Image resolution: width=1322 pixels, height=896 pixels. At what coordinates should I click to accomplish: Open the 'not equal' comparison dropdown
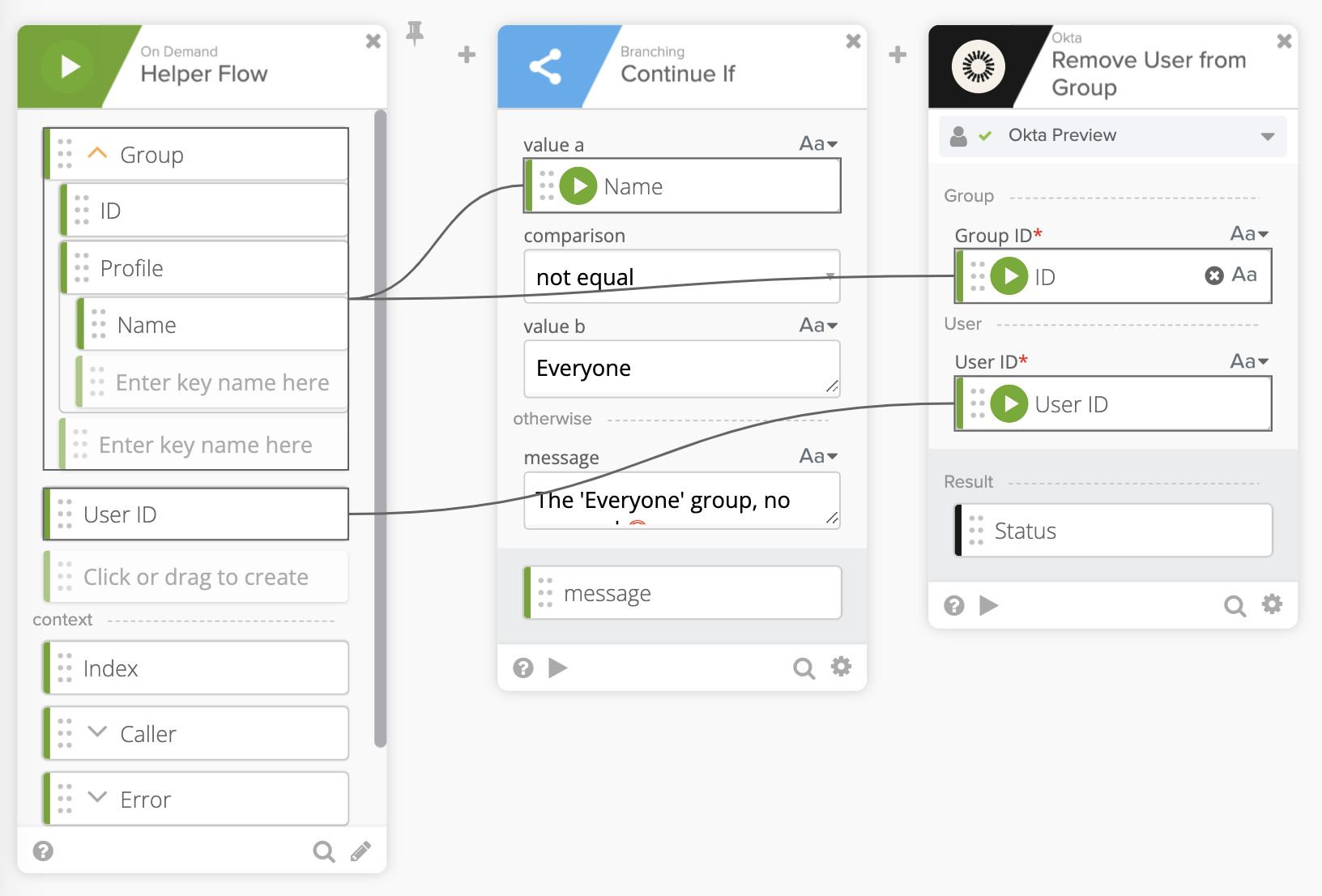[x=681, y=276]
